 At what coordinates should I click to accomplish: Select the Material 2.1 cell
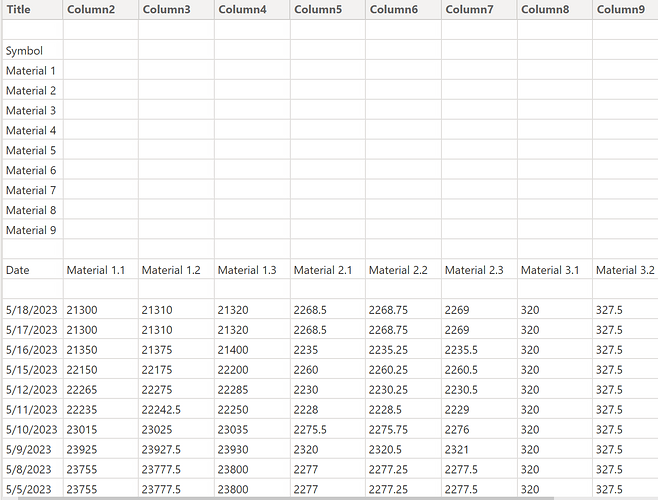[328, 270]
